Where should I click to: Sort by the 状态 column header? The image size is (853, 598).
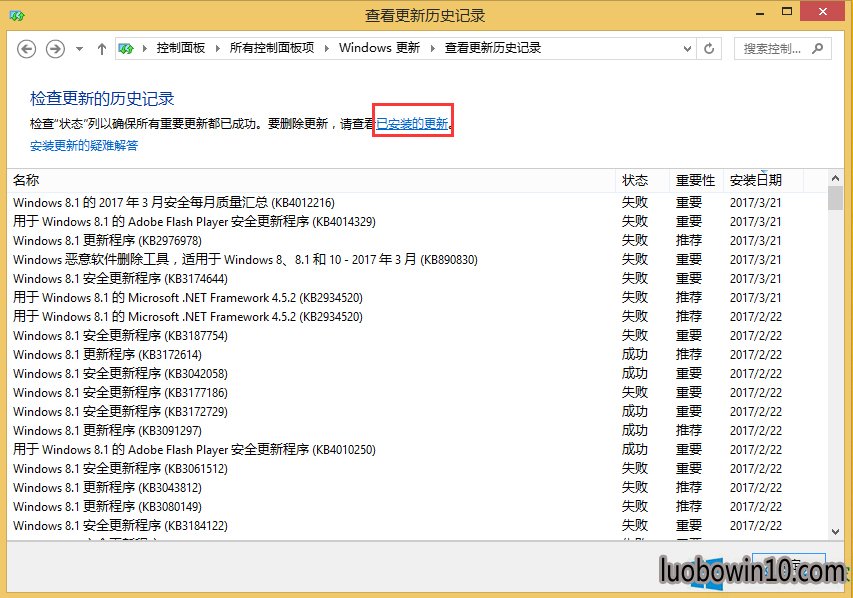tap(643, 180)
